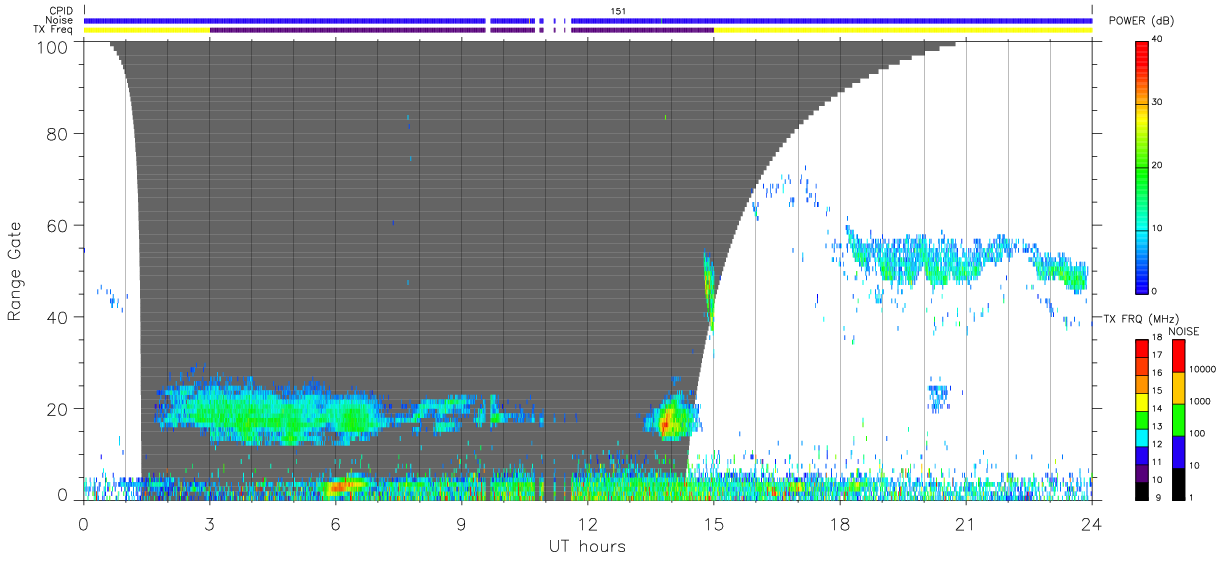The width and height of the screenshot is (1228, 567).
Task: Click the y-axis tick label "80"
Action: click(58, 134)
